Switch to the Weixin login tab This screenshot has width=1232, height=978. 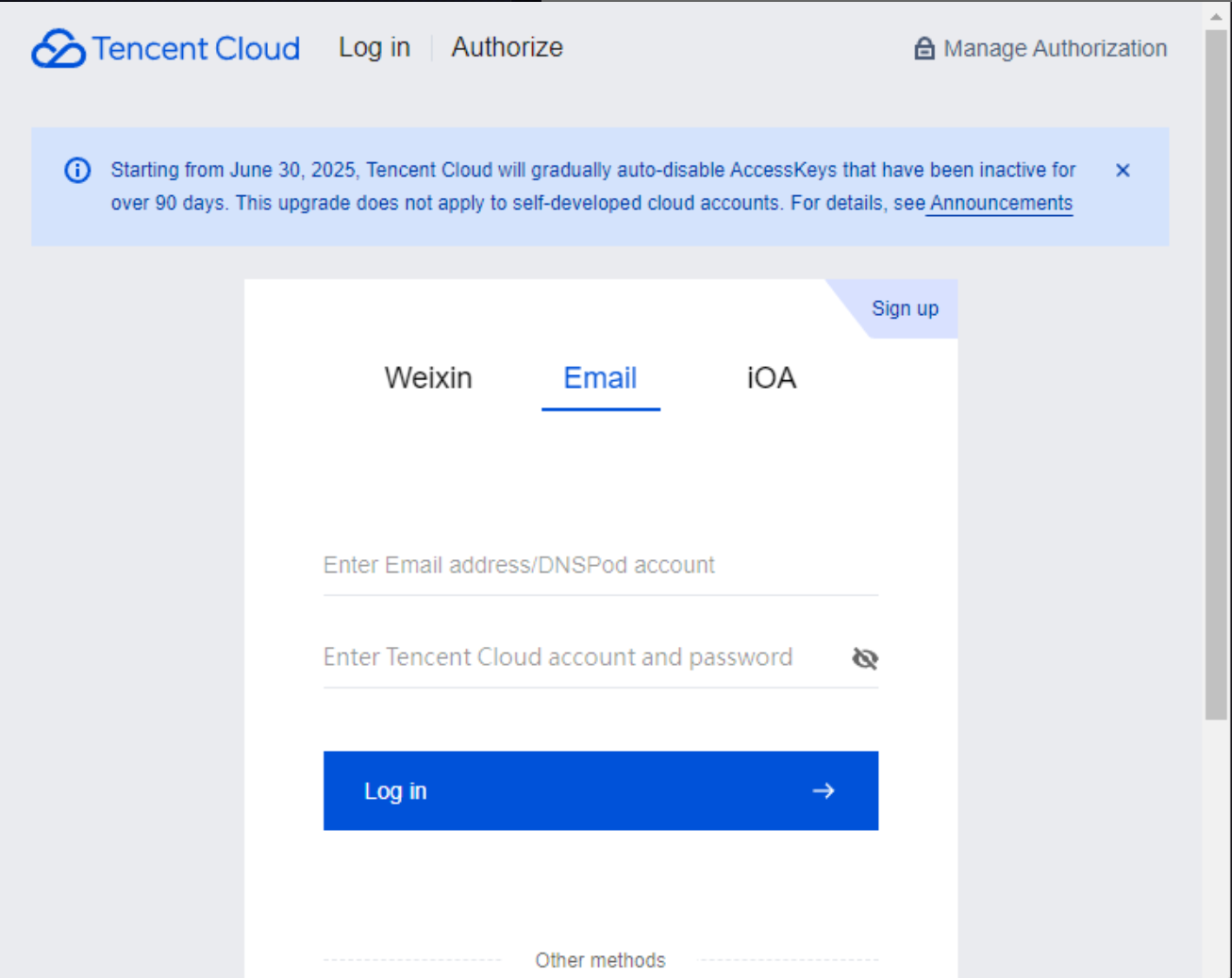(428, 378)
